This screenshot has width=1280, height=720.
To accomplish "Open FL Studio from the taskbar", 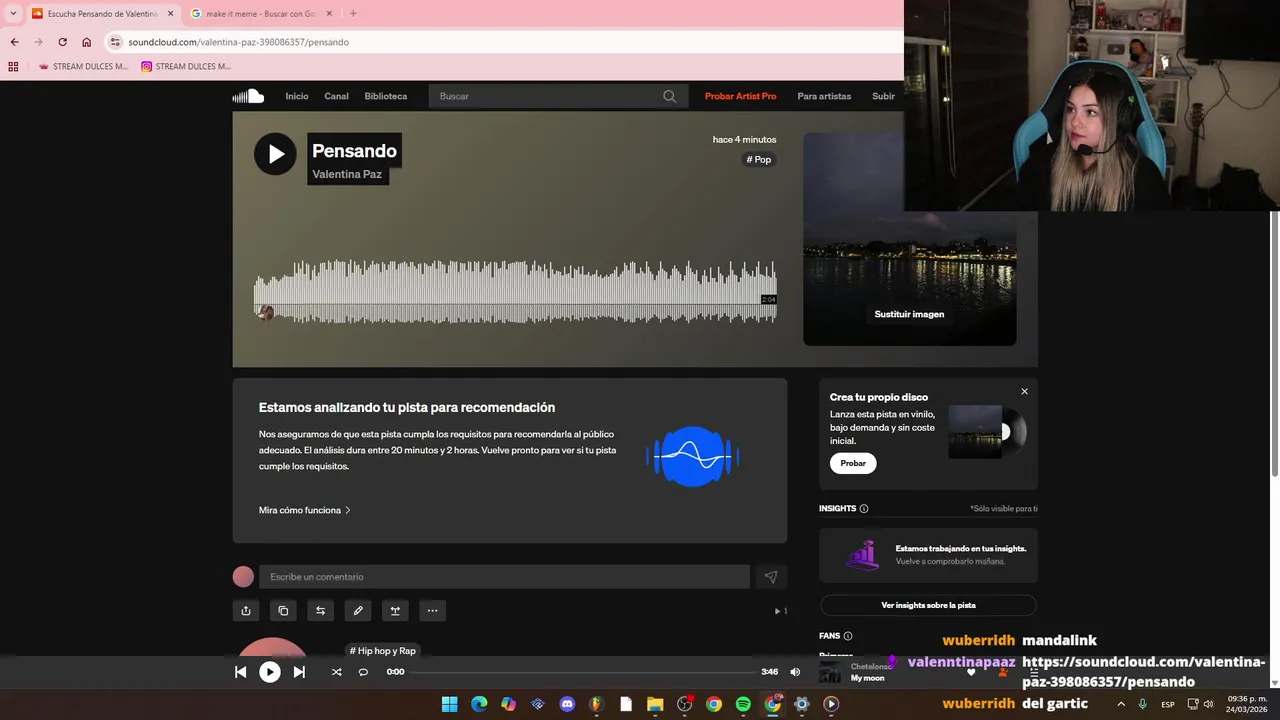I will point(596,704).
